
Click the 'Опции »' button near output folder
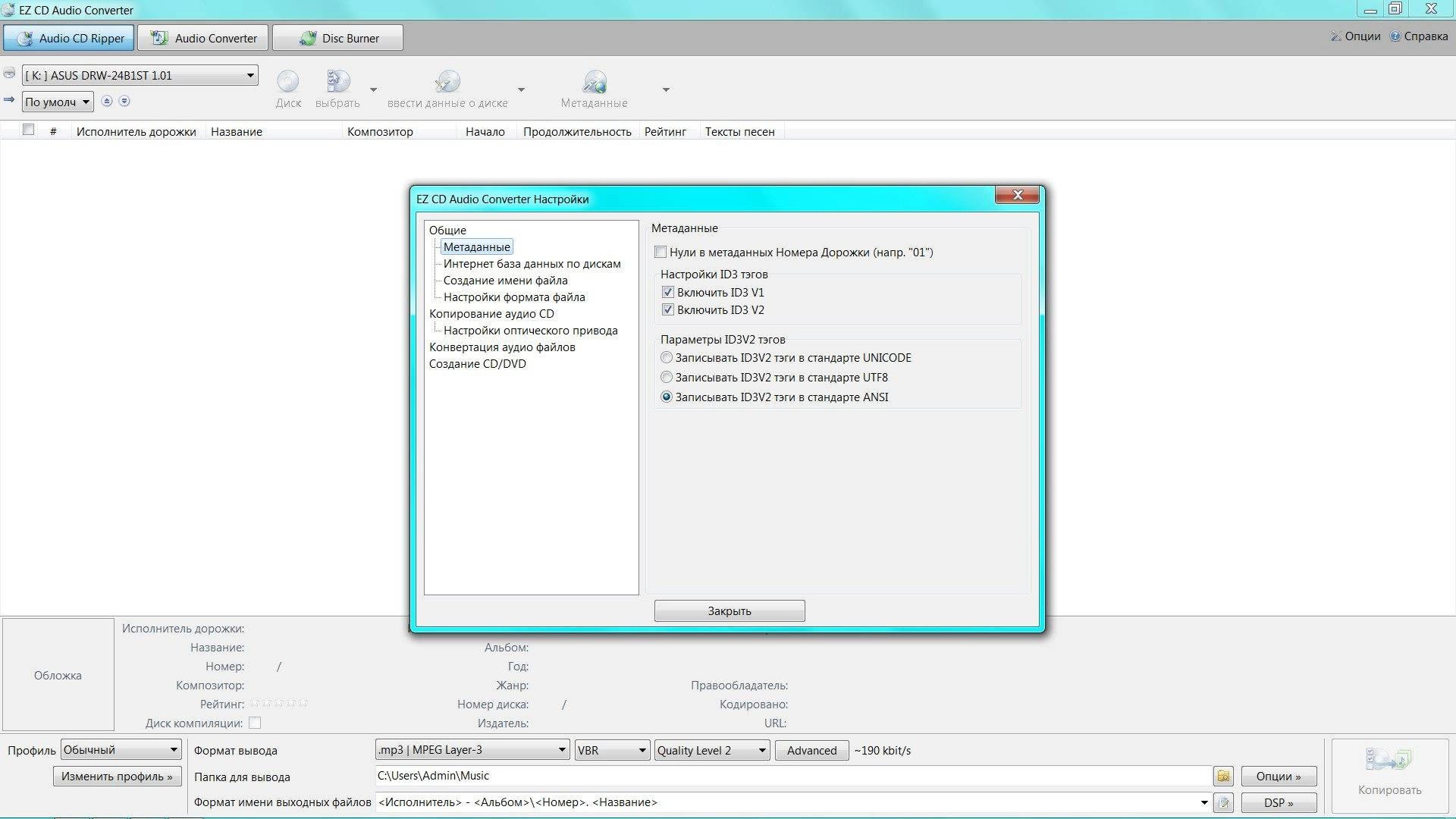coord(1279,776)
